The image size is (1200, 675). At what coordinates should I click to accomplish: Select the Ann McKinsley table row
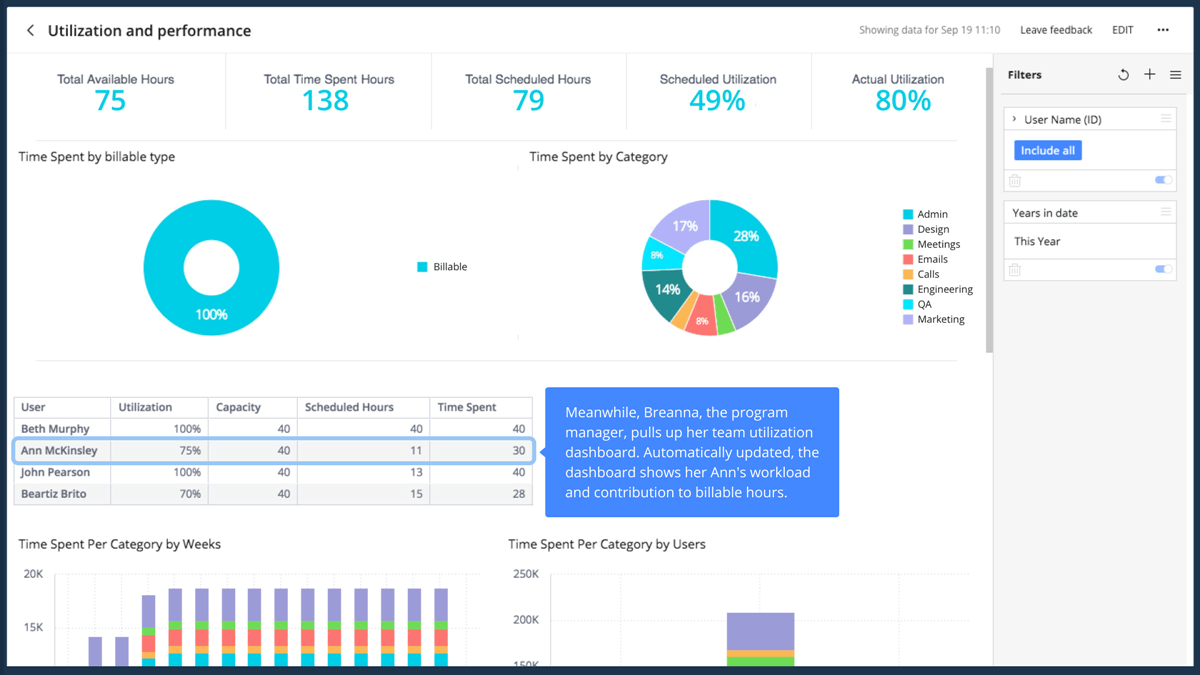[273, 451]
